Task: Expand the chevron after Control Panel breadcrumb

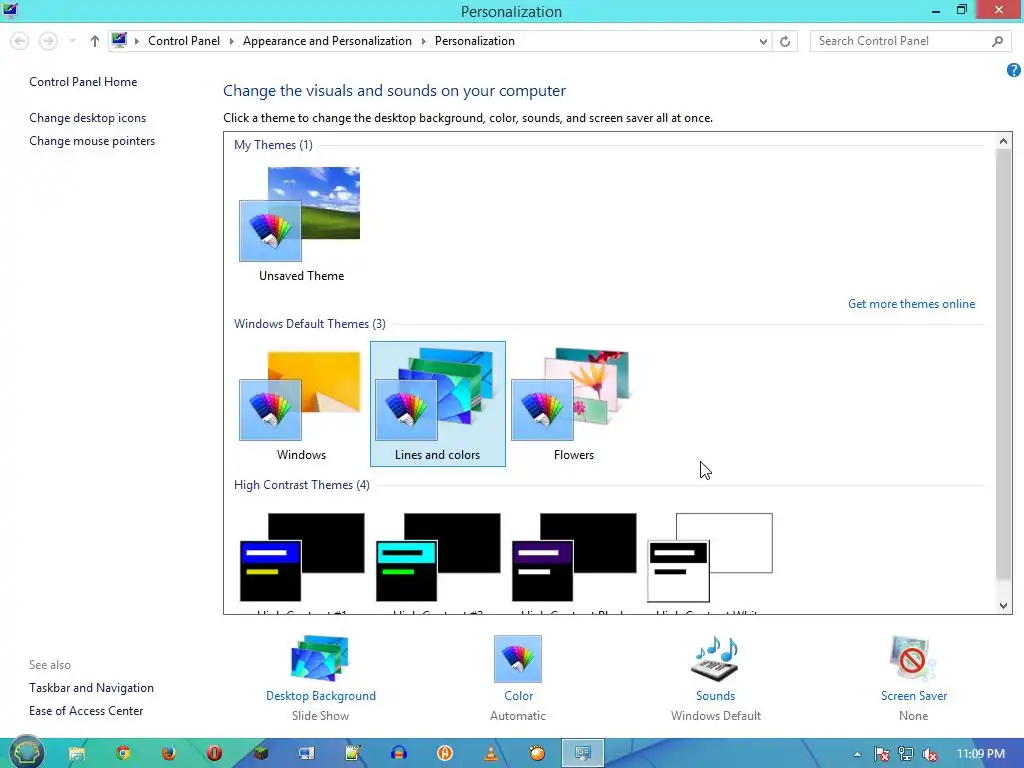Action: (231, 41)
